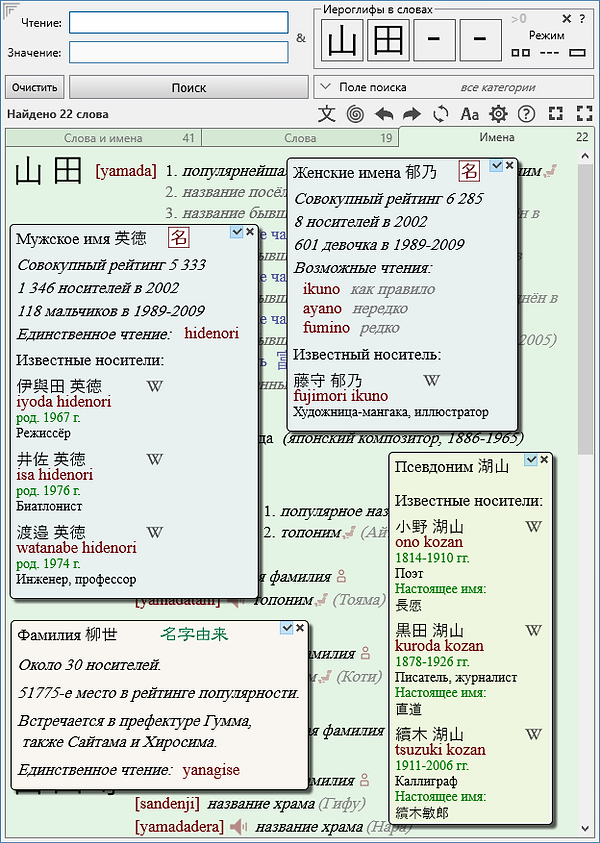Screen dimensions: 600x843
Task: Open help with circled question mark icon
Action: coord(526,114)
